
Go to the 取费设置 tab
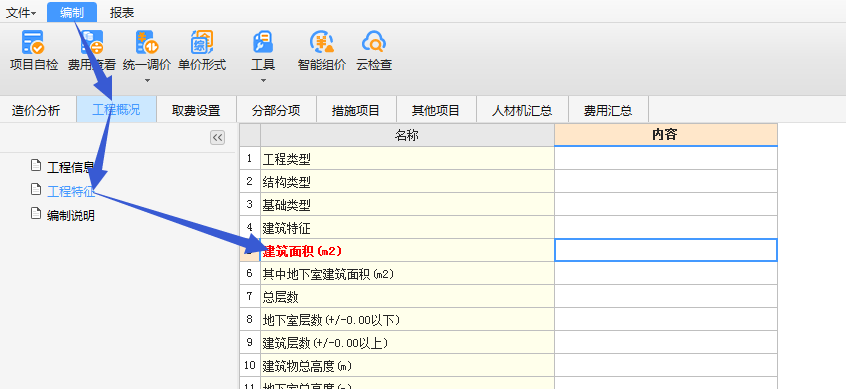(x=196, y=111)
